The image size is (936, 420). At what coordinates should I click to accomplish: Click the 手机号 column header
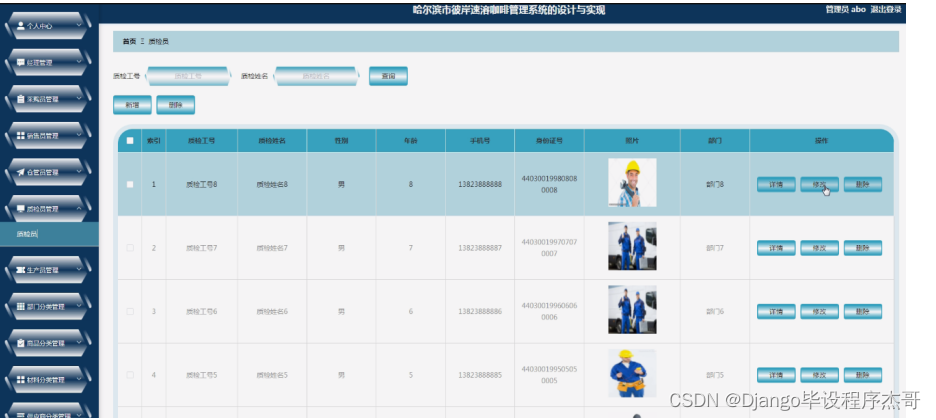pyautogui.click(x=480, y=141)
